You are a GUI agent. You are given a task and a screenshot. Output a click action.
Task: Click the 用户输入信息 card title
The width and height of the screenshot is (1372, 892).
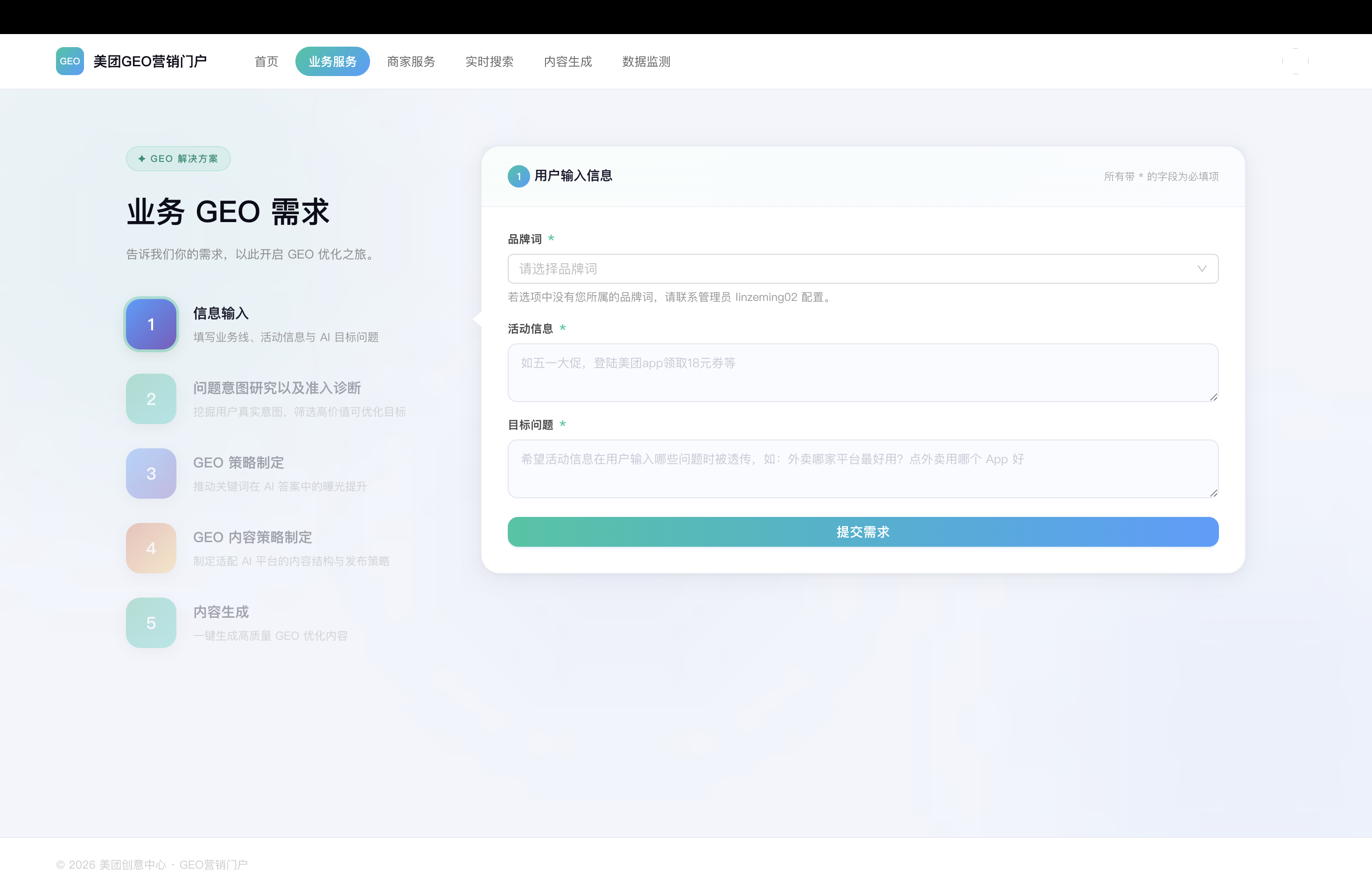point(574,176)
